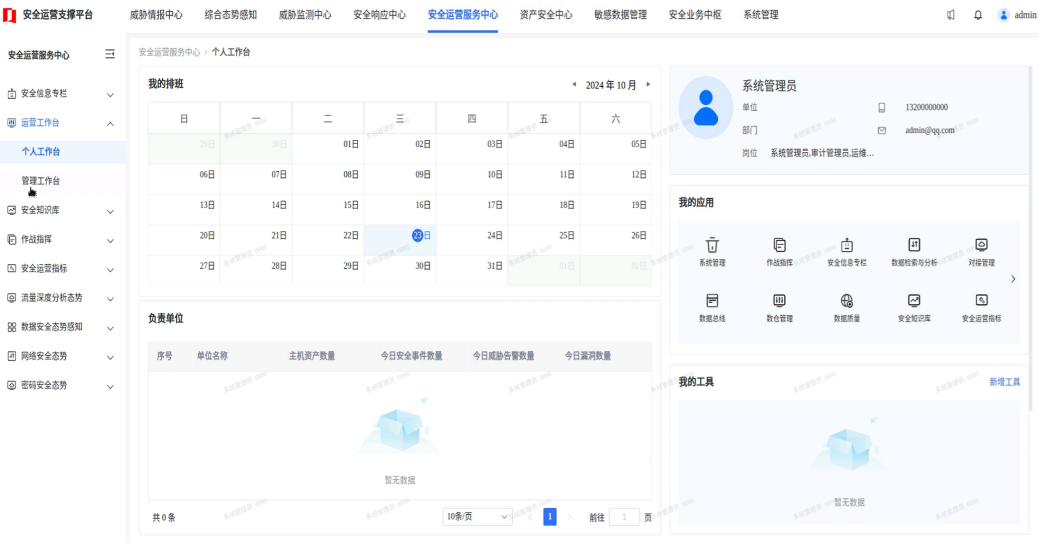The height and width of the screenshot is (543, 1039).
Task: Click the 数据总线 app icon
Action: (x=712, y=301)
